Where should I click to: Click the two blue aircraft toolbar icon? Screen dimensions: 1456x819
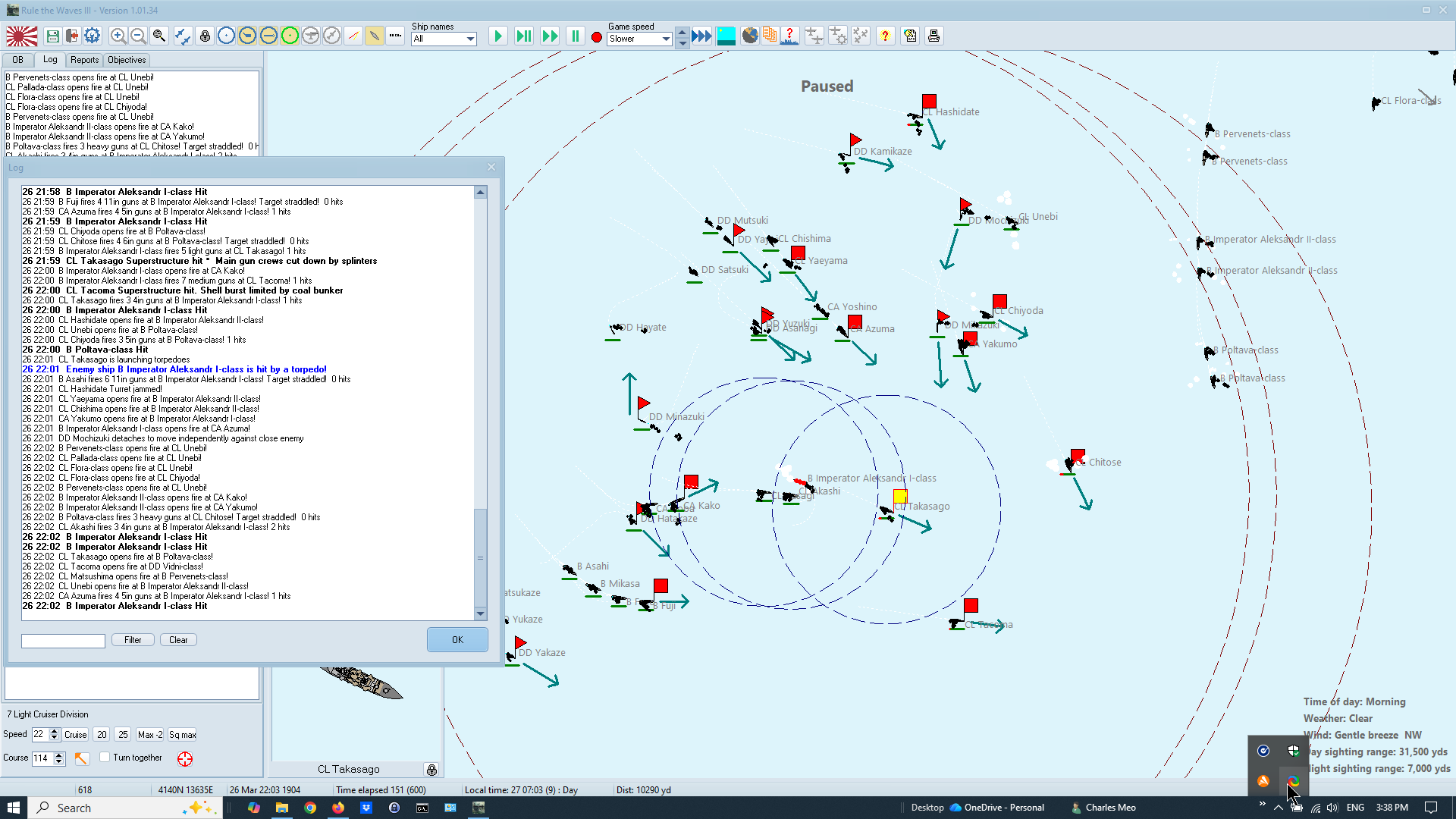pos(183,36)
